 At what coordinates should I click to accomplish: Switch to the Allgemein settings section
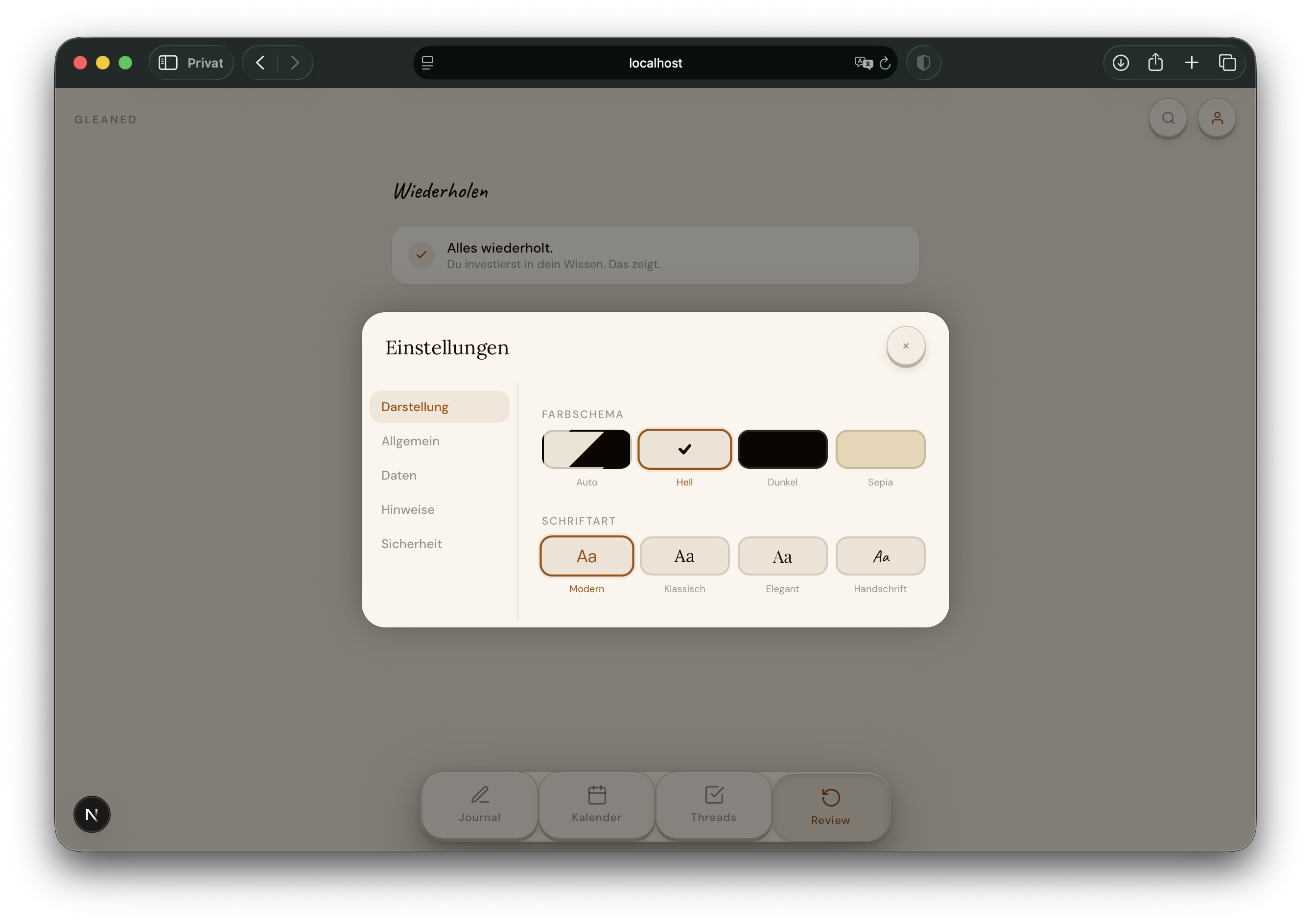tap(439, 441)
